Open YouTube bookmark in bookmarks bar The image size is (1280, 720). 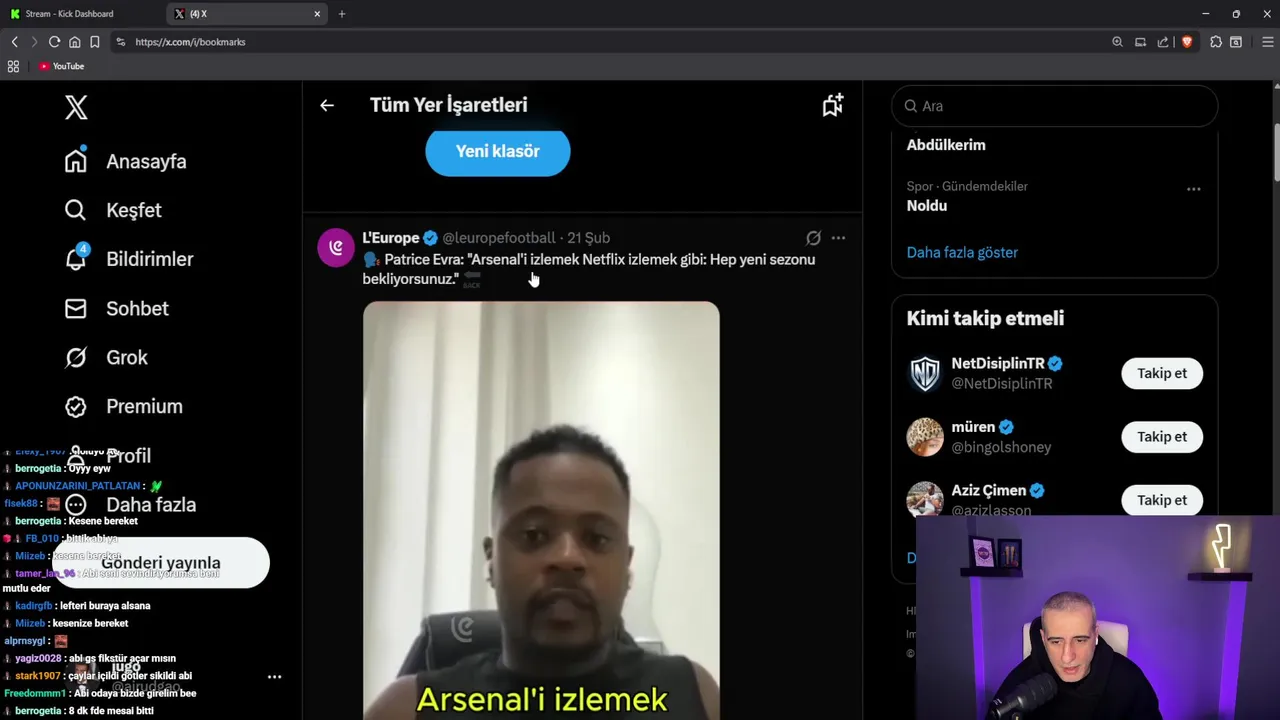62,66
